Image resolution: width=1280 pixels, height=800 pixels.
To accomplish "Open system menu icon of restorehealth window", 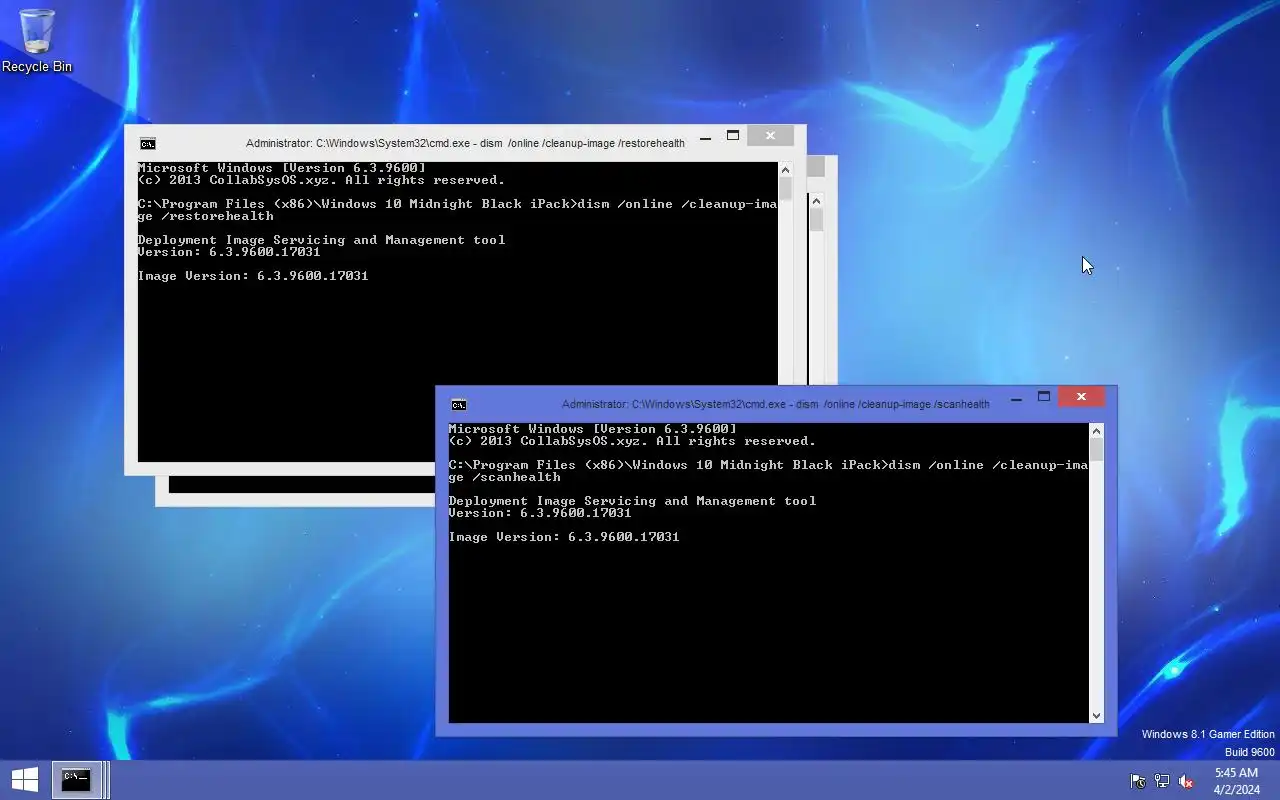I will pyautogui.click(x=148, y=143).
